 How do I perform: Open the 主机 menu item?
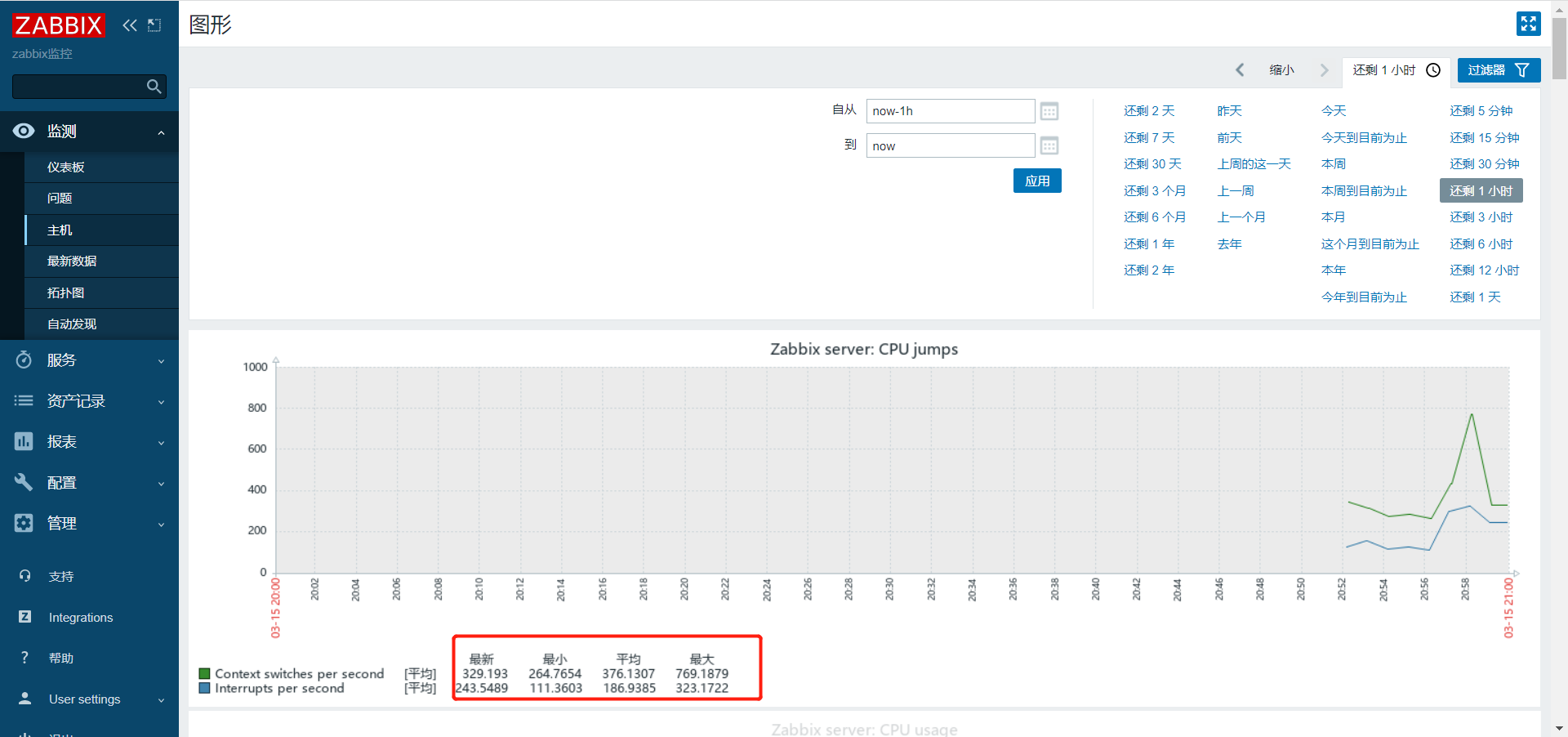tap(101, 230)
